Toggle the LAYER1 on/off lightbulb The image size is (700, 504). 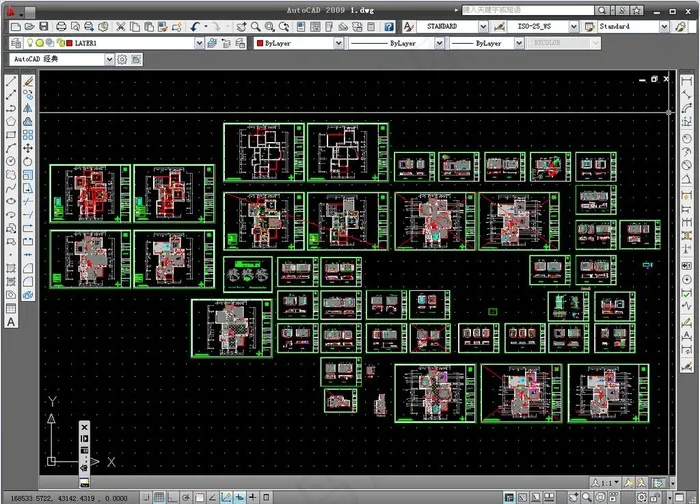pyautogui.click(x=30, y=43)
